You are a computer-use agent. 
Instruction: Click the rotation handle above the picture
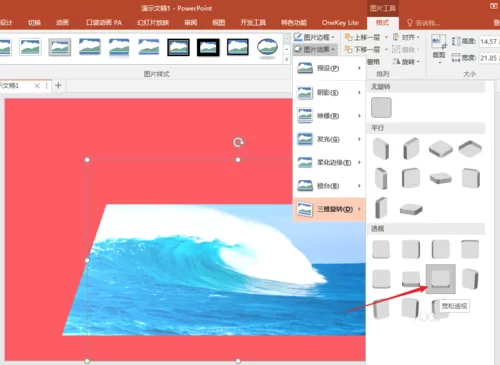tap(238, 143)
